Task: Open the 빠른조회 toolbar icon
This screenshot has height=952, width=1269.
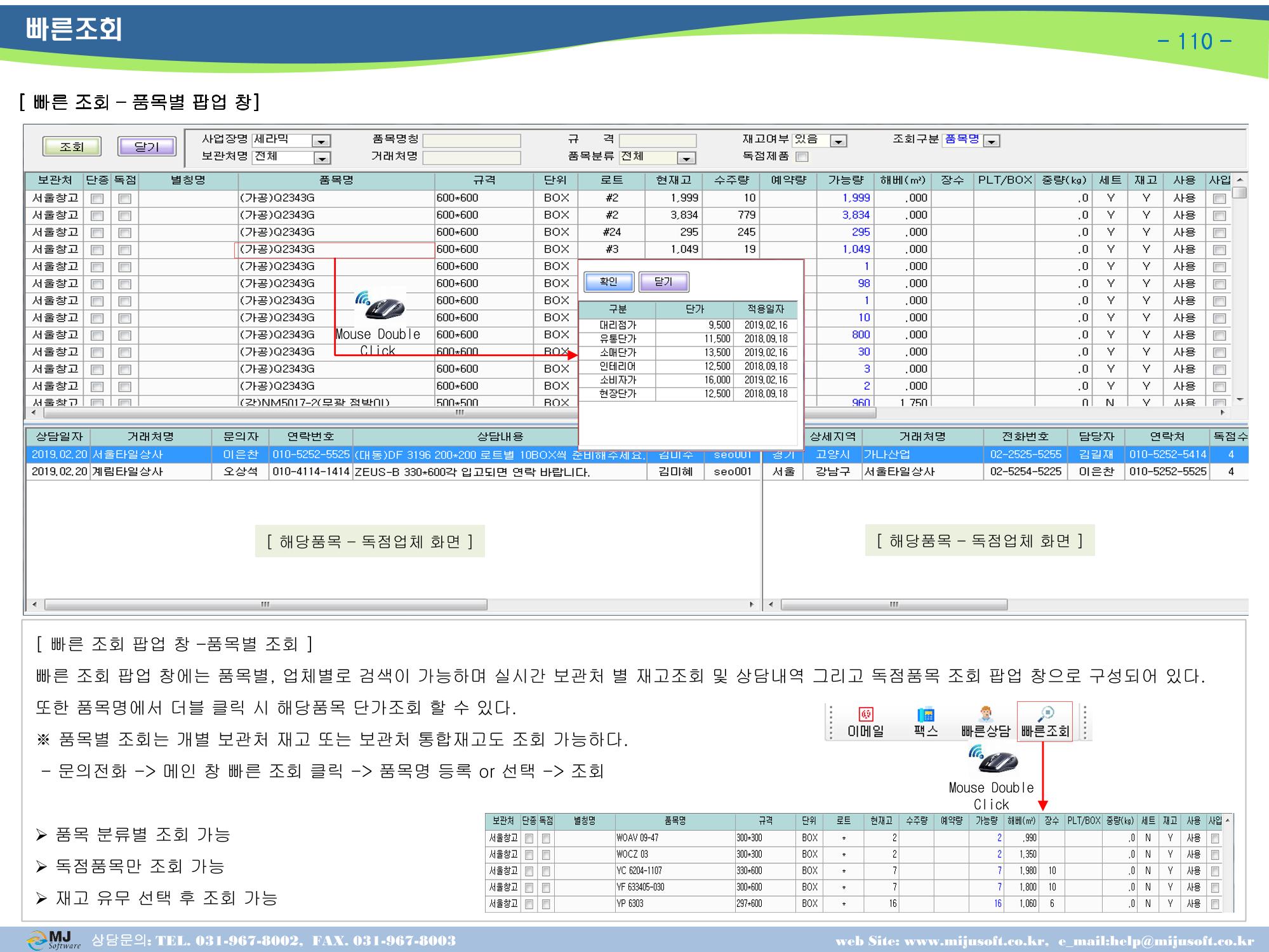Action: pyautogui.click(x=1045, y=722)
